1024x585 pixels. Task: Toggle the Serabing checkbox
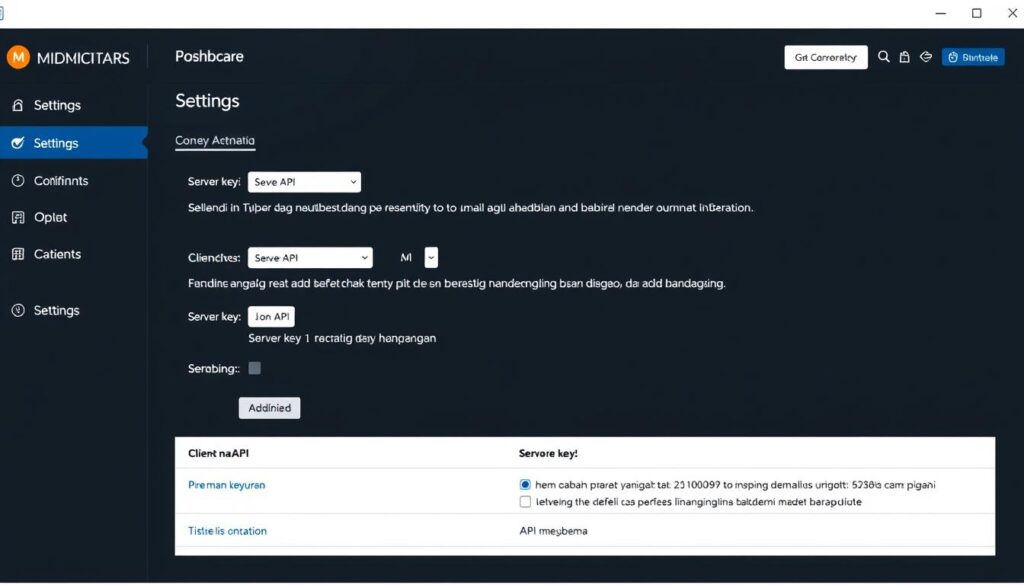click(x=255, y=368)
